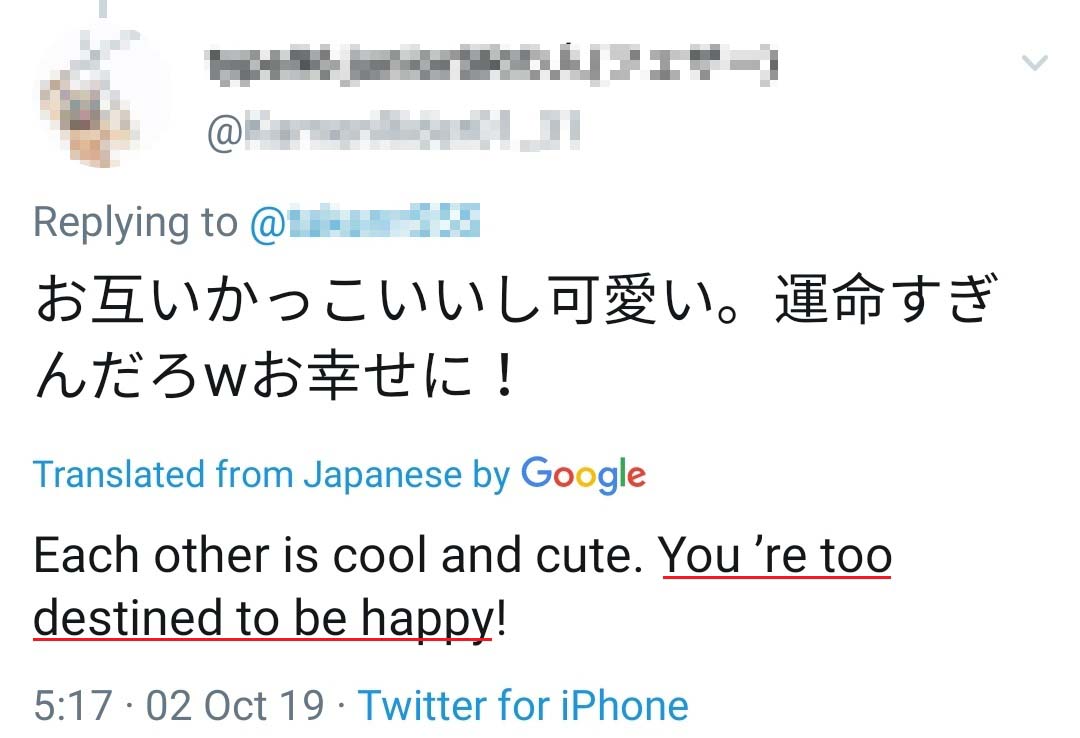Tap the underlined "destined to be happy" phrase
The width and height of the screenshot is (1080, 738).
coord(263,620)
